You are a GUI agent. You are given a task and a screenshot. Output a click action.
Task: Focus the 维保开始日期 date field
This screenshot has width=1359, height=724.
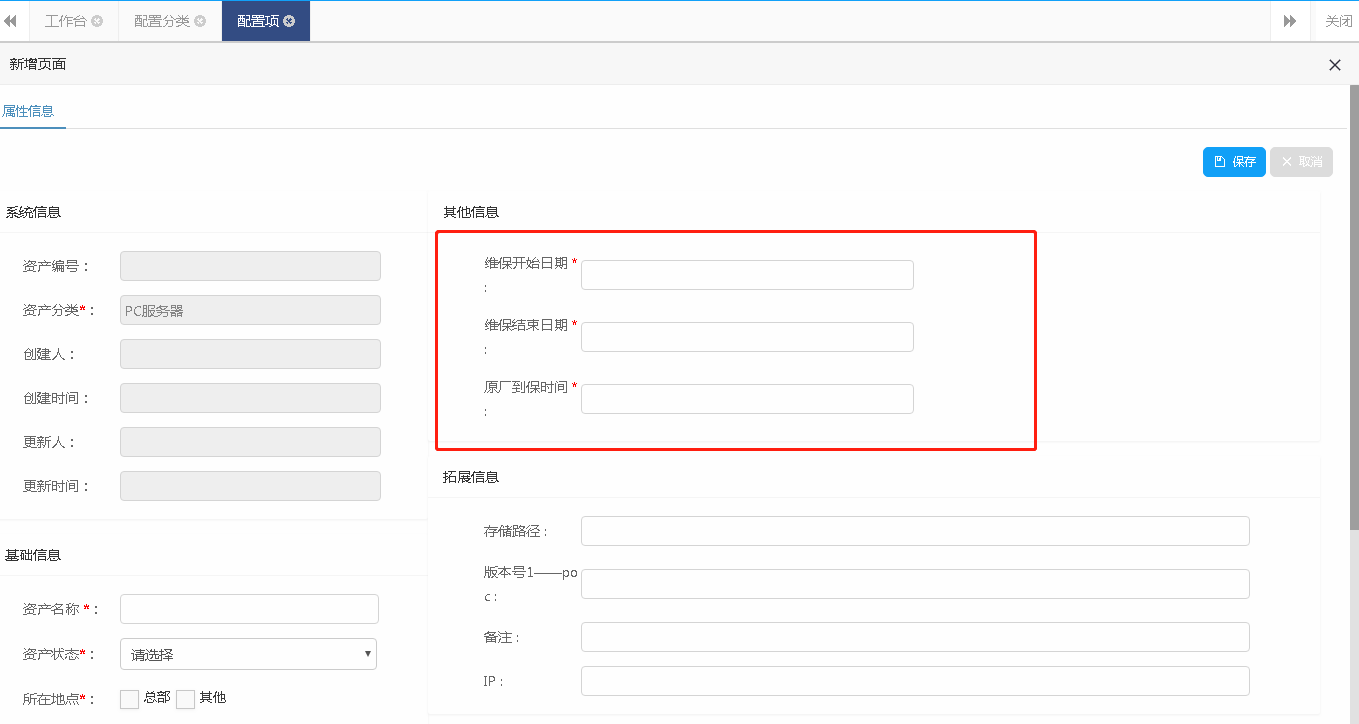point(747,275)
